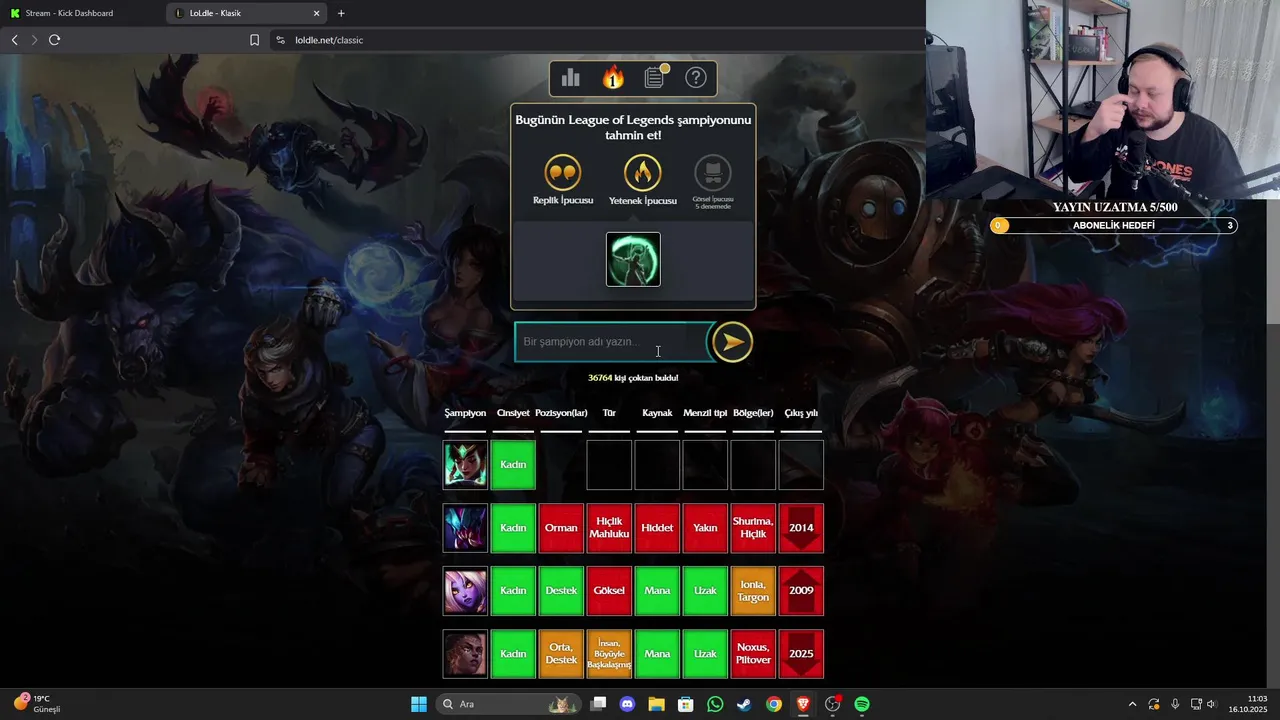Open the clock showing 11:03
Image resolution: width=1280 pixels, height=720 pixels.
[x=1249, y=704]
